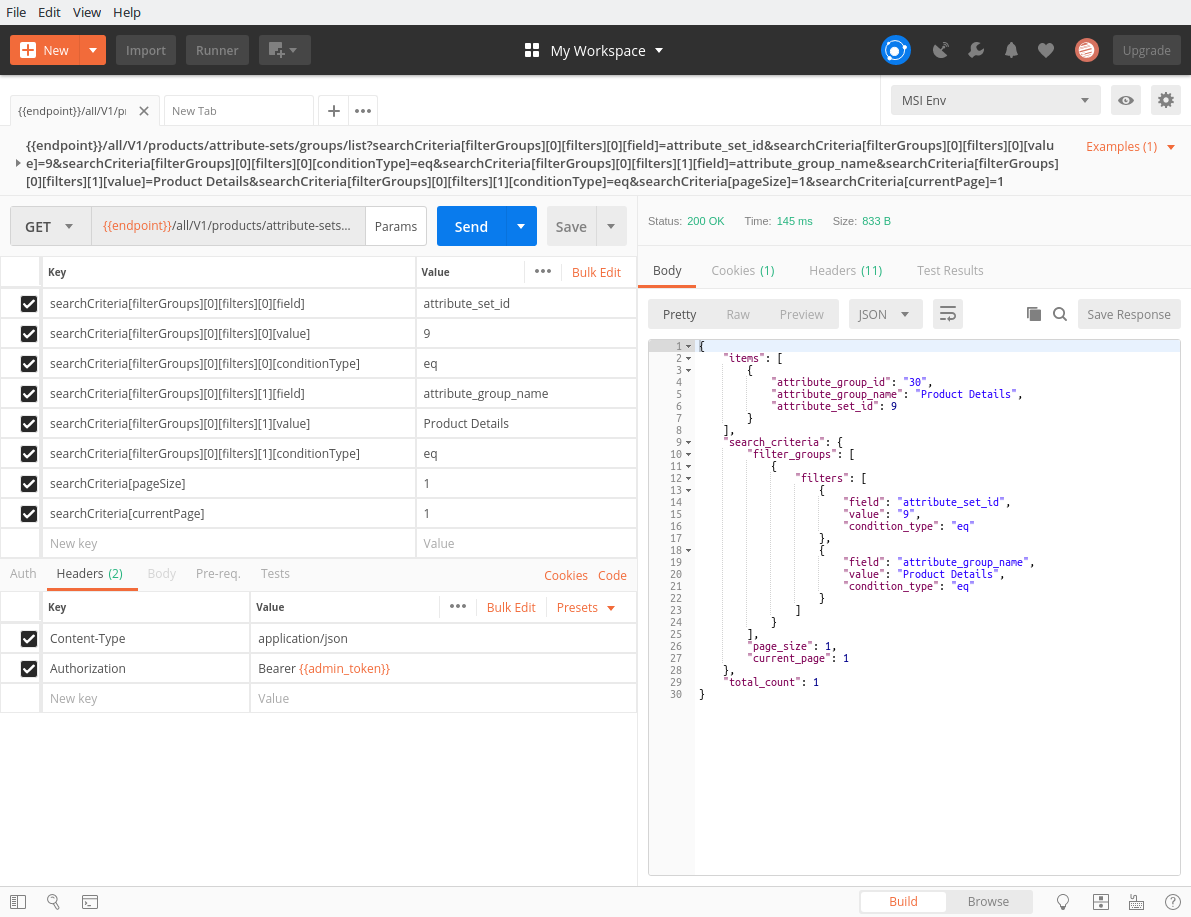Open the notifications bell
The height and width of the screenshot is (917, 1191).
click(1011, 50)
